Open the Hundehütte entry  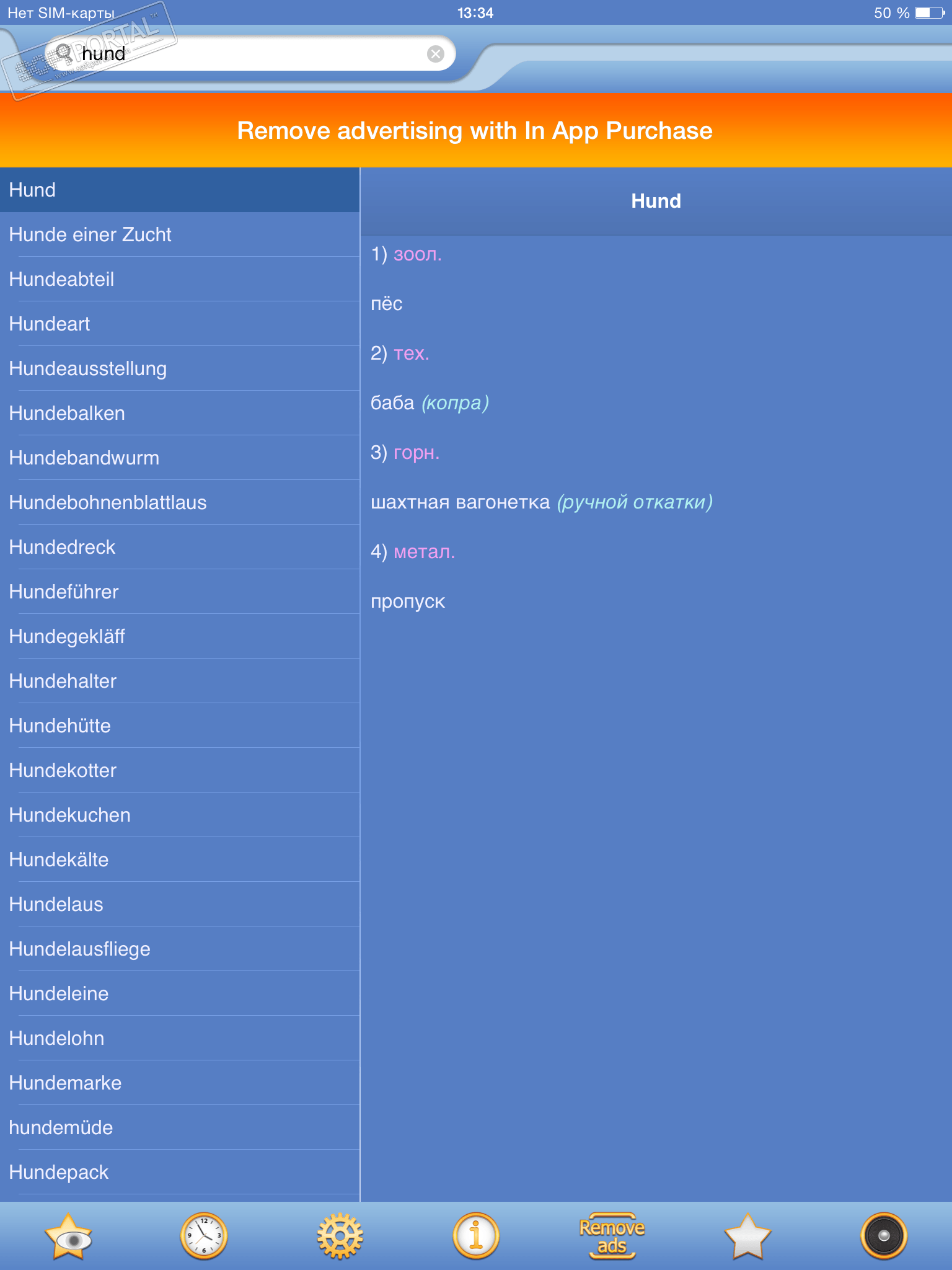(180, 726)
